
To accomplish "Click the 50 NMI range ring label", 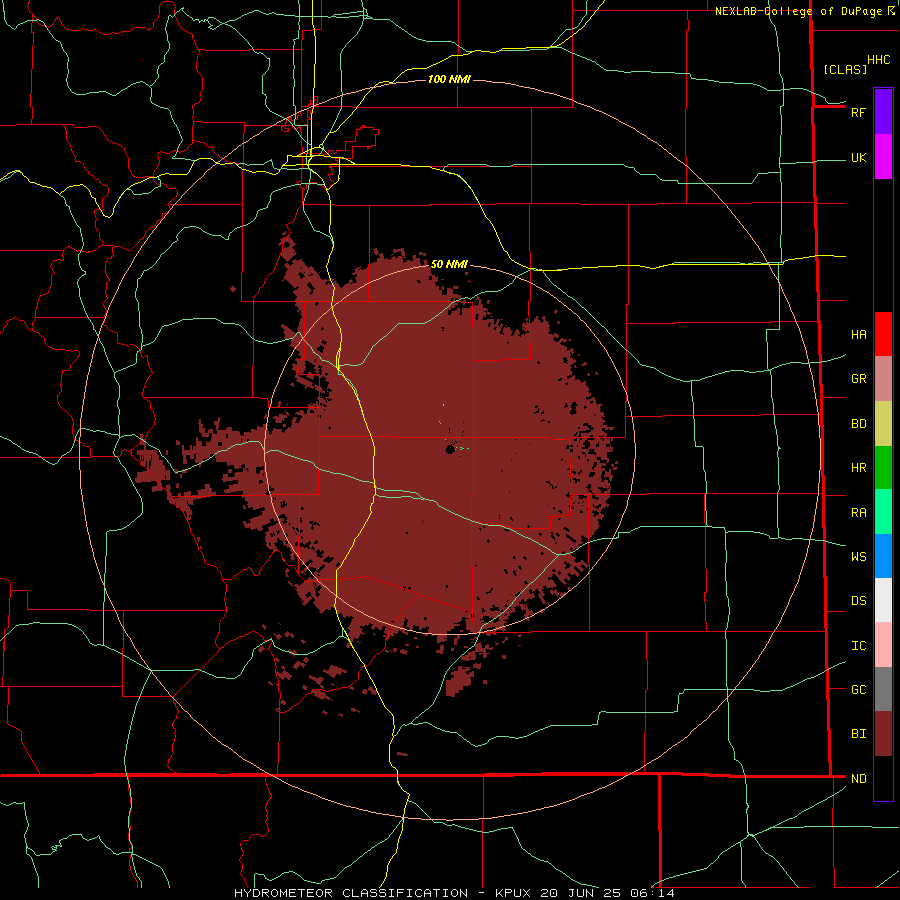I will [449, 264].
